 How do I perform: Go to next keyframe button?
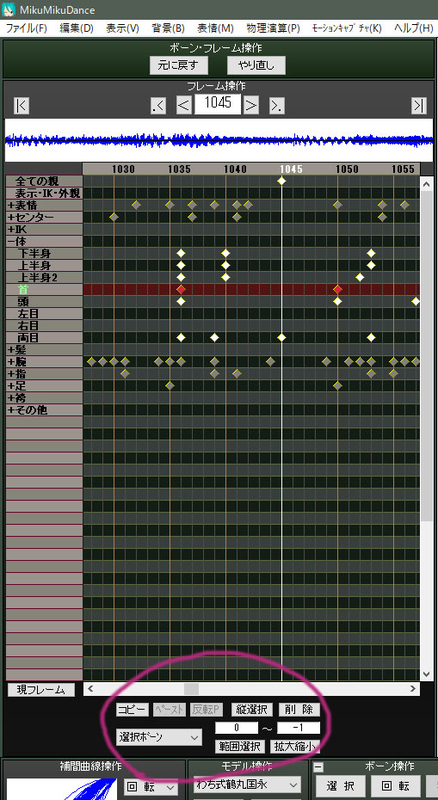click(x=277, y=106)
